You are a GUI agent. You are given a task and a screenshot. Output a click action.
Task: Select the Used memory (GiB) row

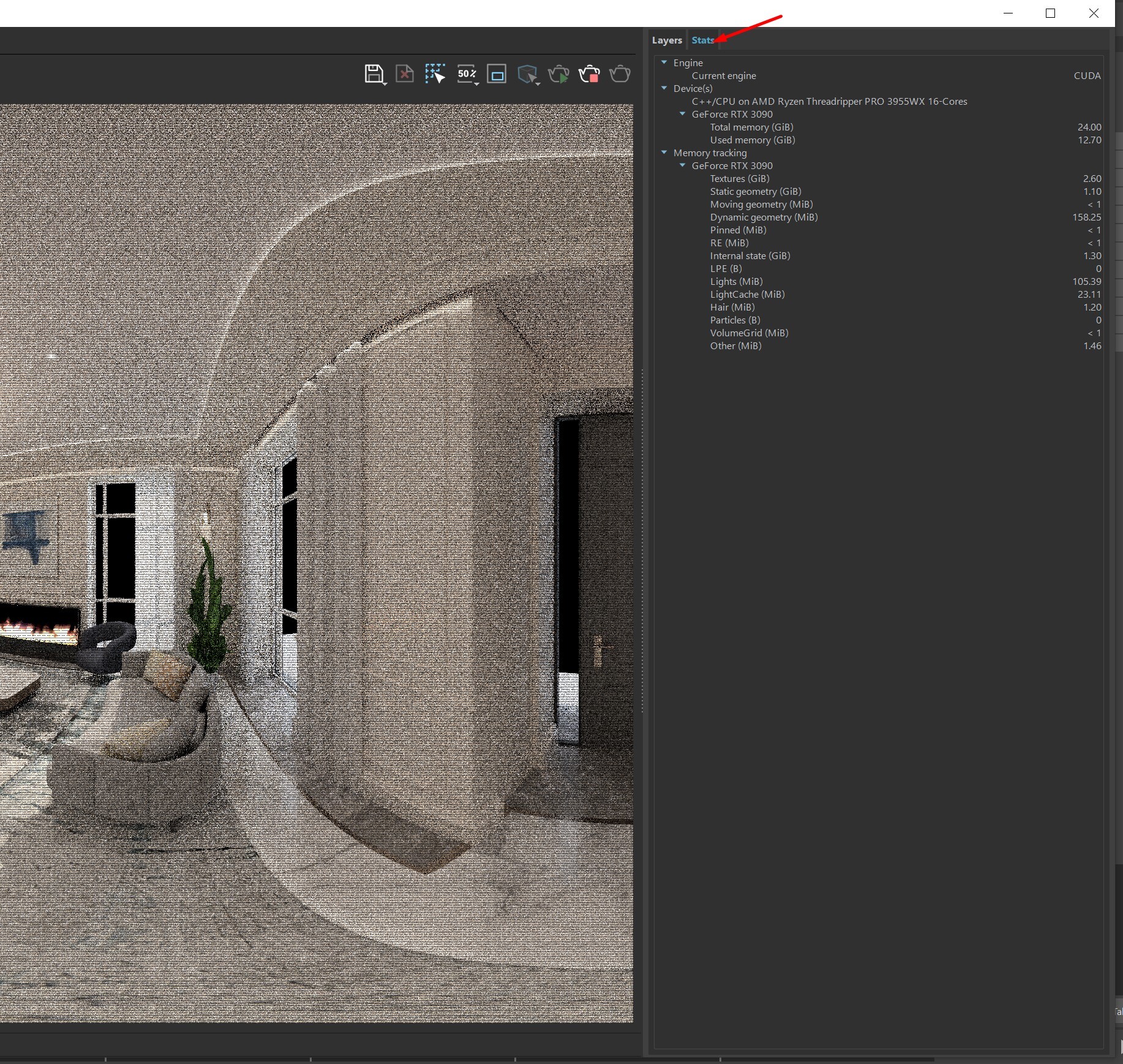point(879,140)
